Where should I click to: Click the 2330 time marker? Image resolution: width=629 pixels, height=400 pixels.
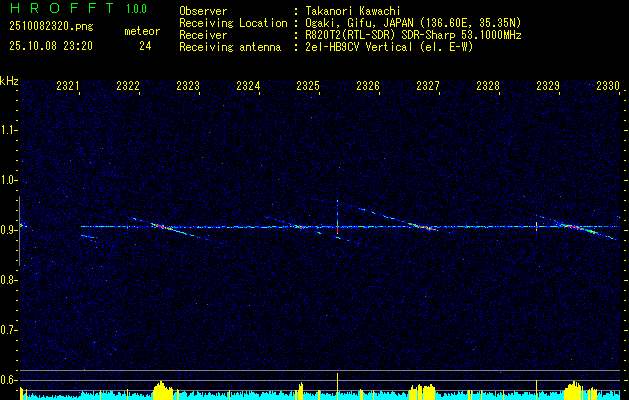[x=608, y=85]
